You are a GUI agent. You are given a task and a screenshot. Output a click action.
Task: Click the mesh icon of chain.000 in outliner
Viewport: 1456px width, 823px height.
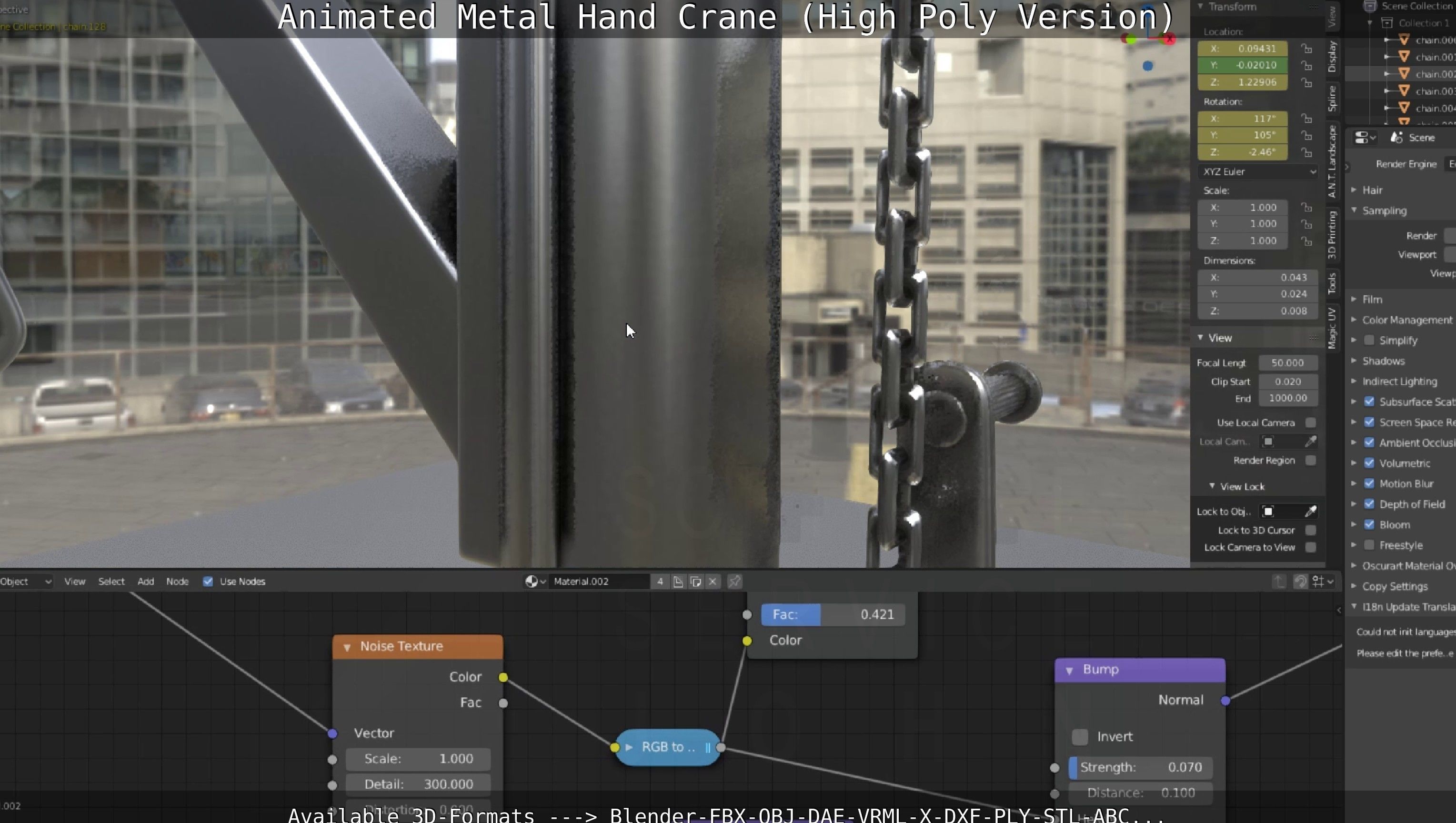1404,40
